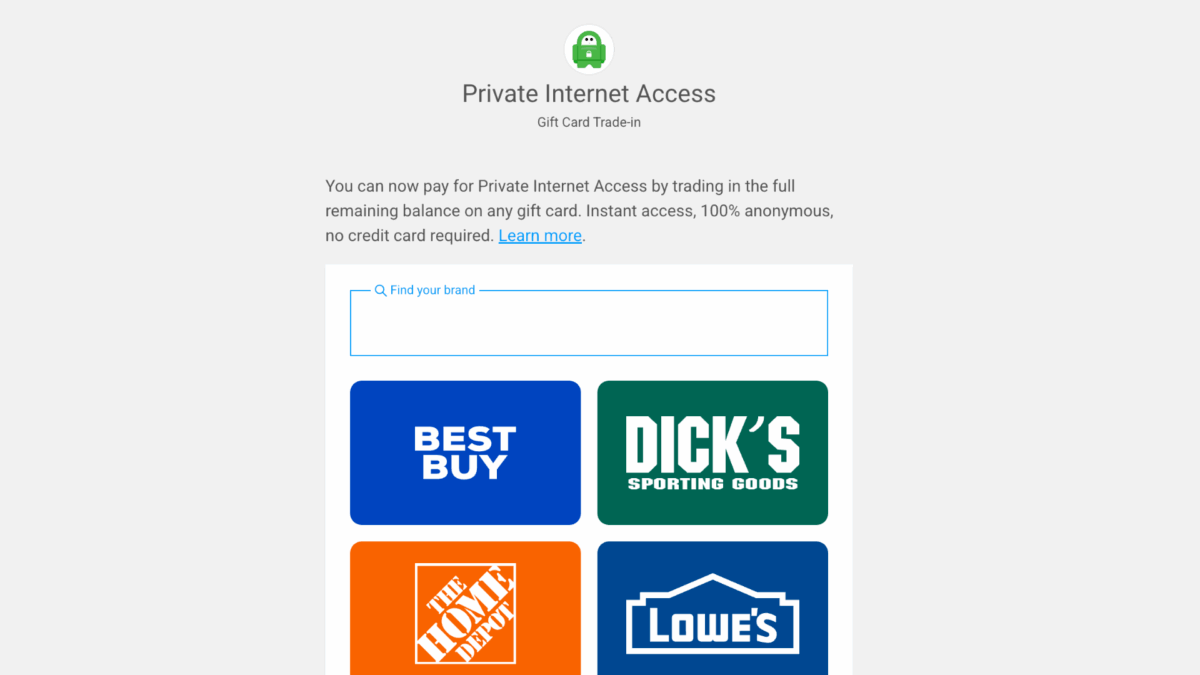Click the magnifier icon beside Find your brand
The image size is (1200, 675).
[x=380, y=290]
